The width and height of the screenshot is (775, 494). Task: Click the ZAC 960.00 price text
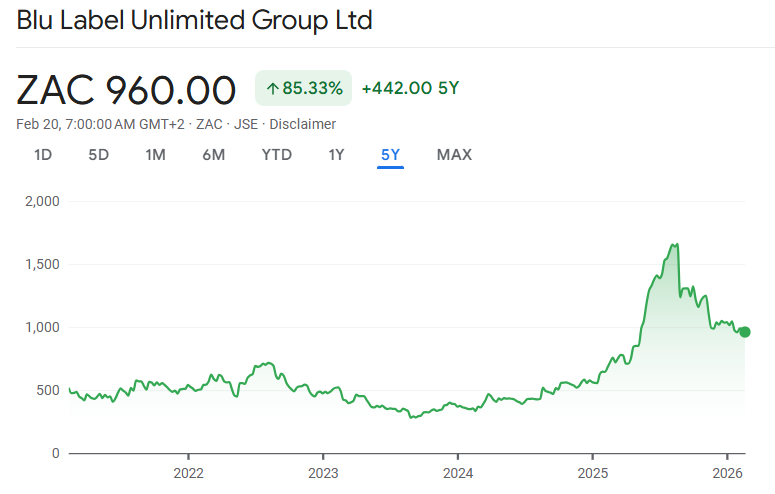click(126, 90)
